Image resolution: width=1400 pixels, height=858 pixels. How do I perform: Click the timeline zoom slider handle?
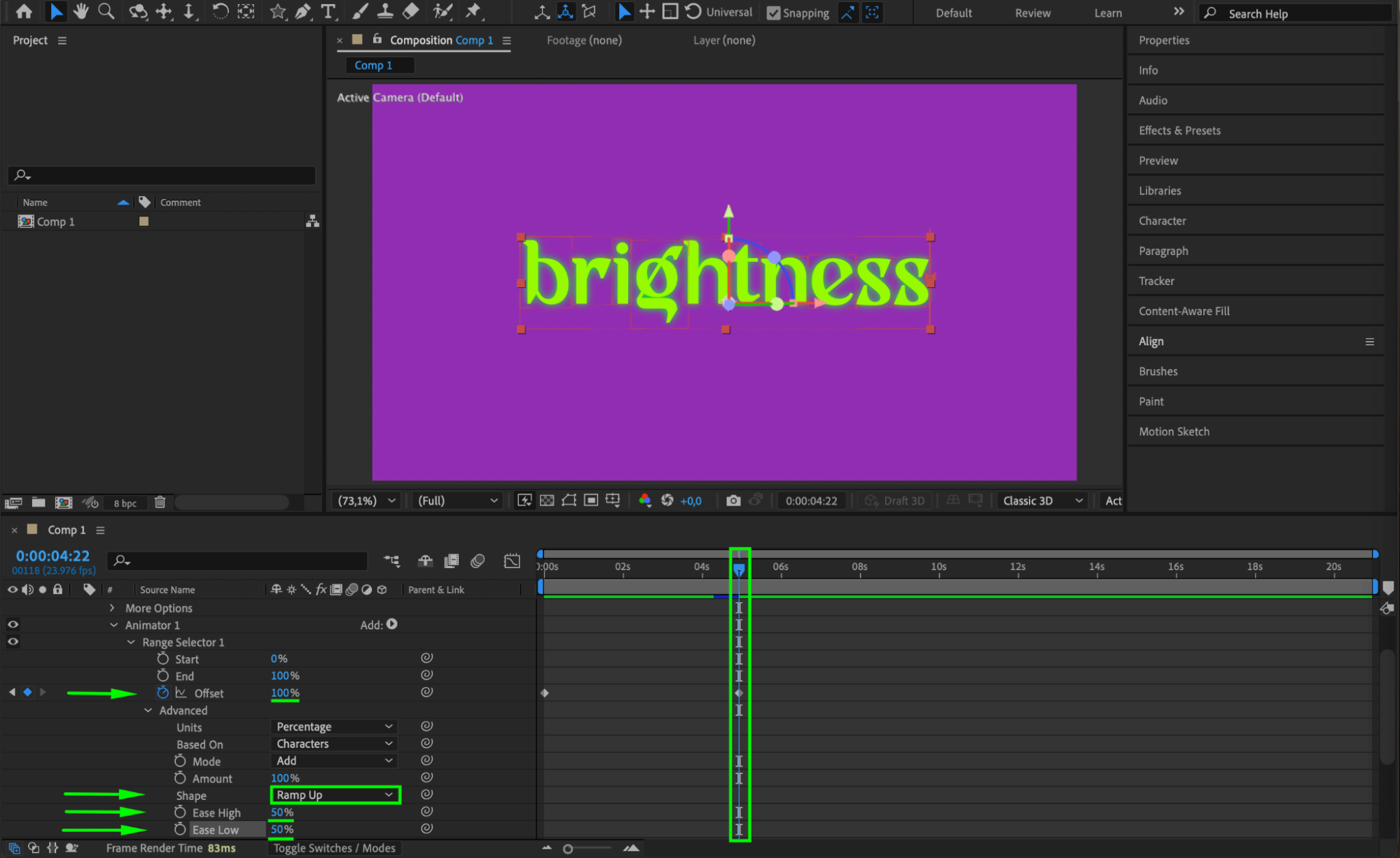click(x=568, y=849)
